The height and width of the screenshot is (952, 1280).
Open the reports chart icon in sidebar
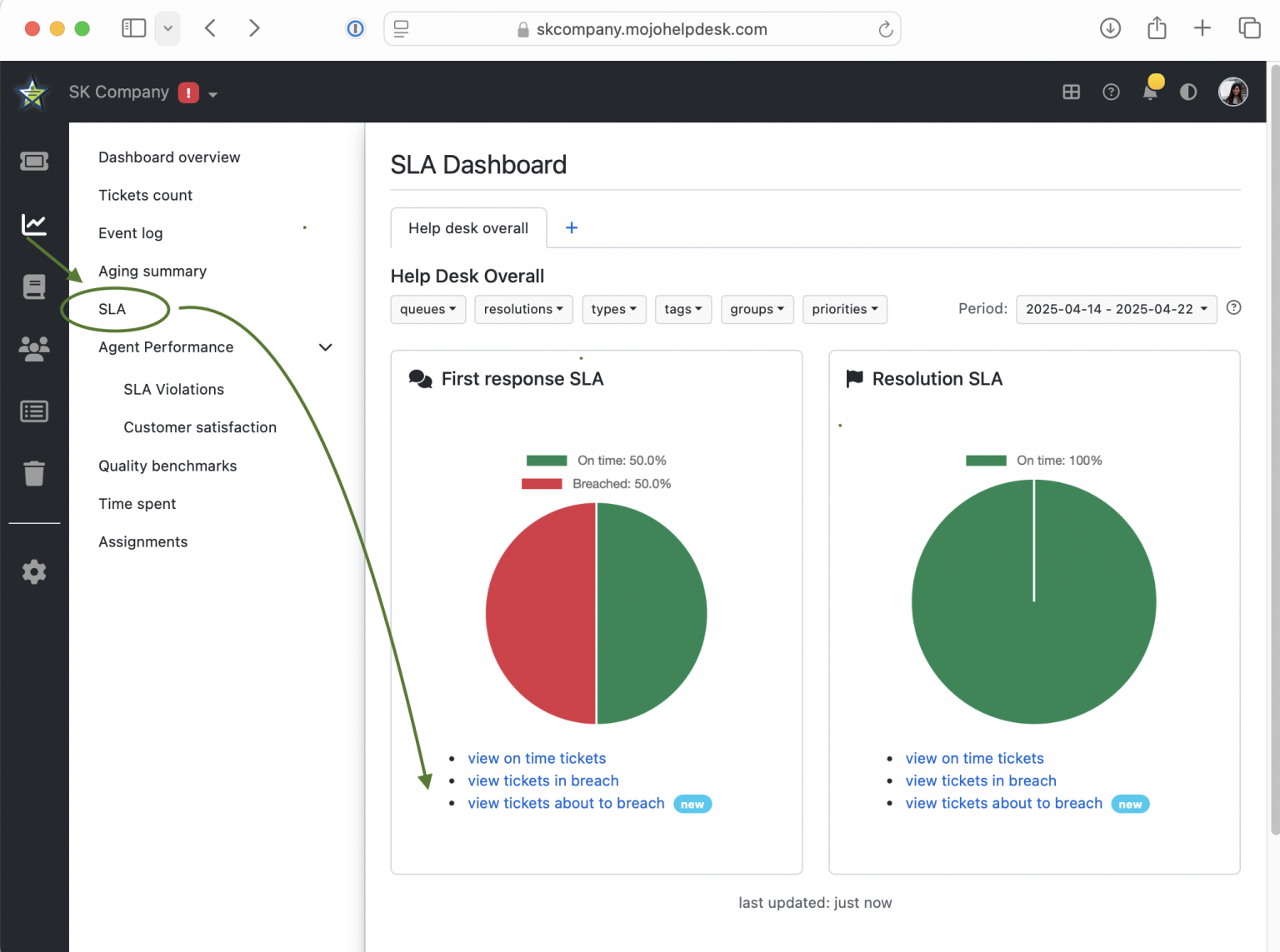34,224
